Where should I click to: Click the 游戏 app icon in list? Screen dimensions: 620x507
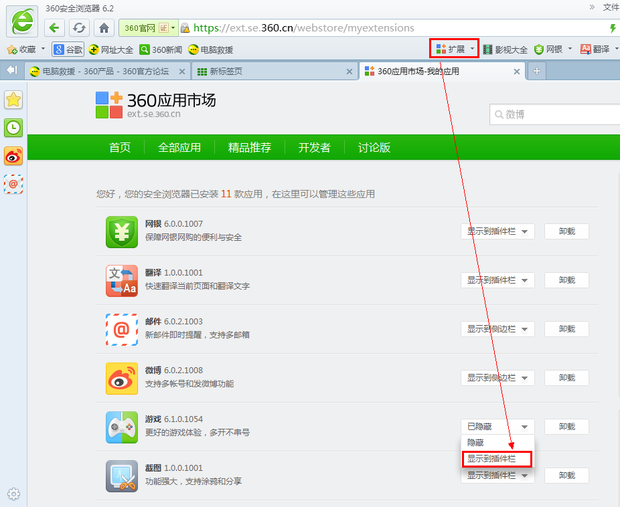pos(122,428)
